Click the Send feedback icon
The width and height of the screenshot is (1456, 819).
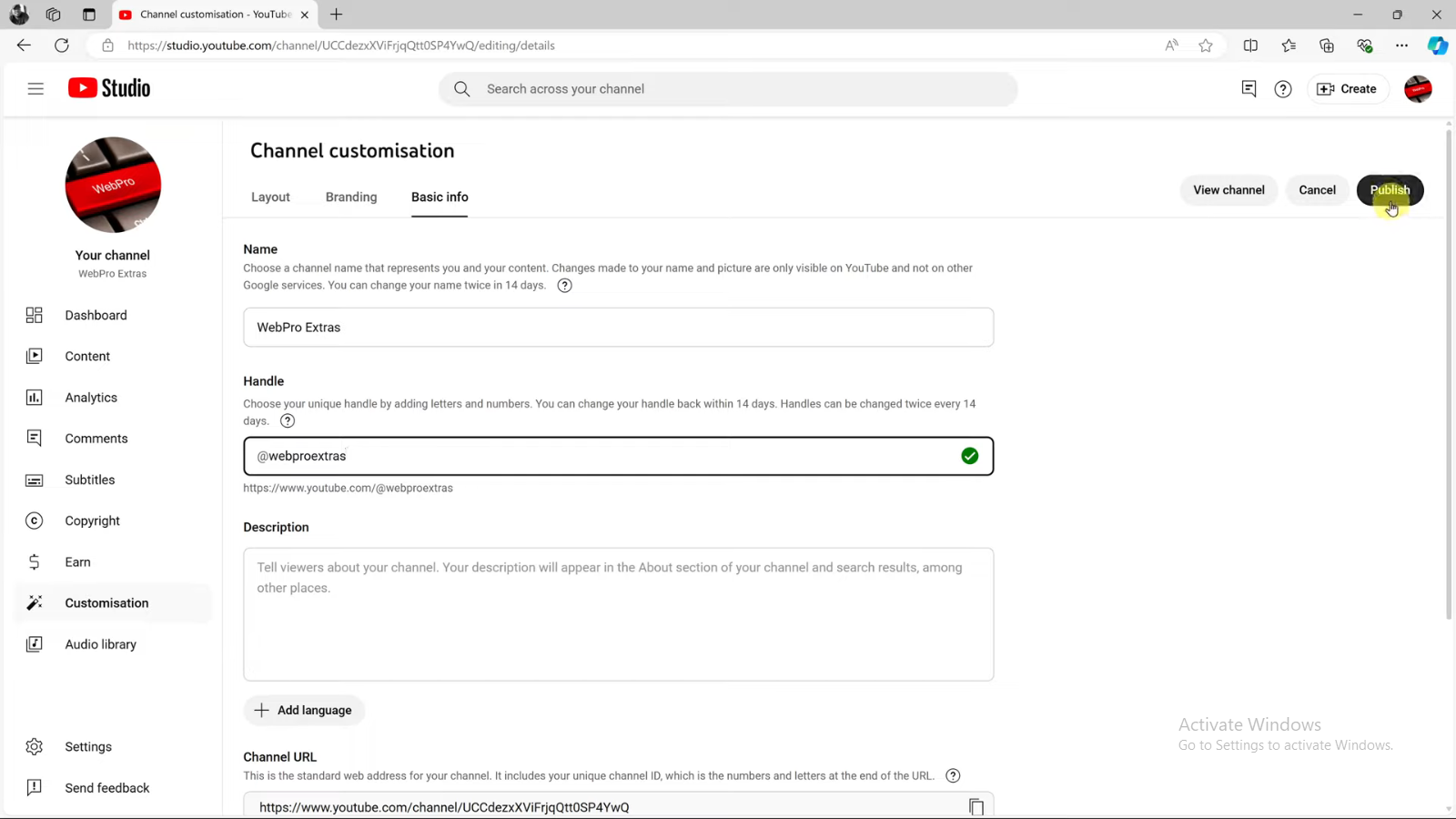(35, 788)
